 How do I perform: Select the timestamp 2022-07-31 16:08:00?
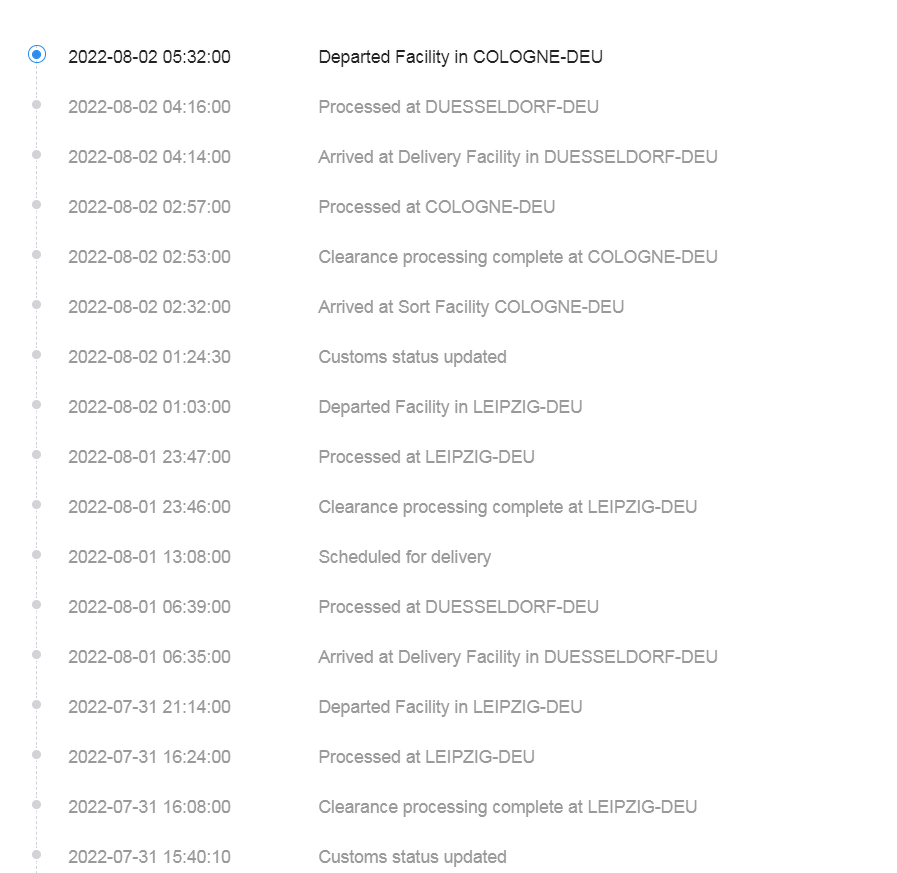pos(149,807)
